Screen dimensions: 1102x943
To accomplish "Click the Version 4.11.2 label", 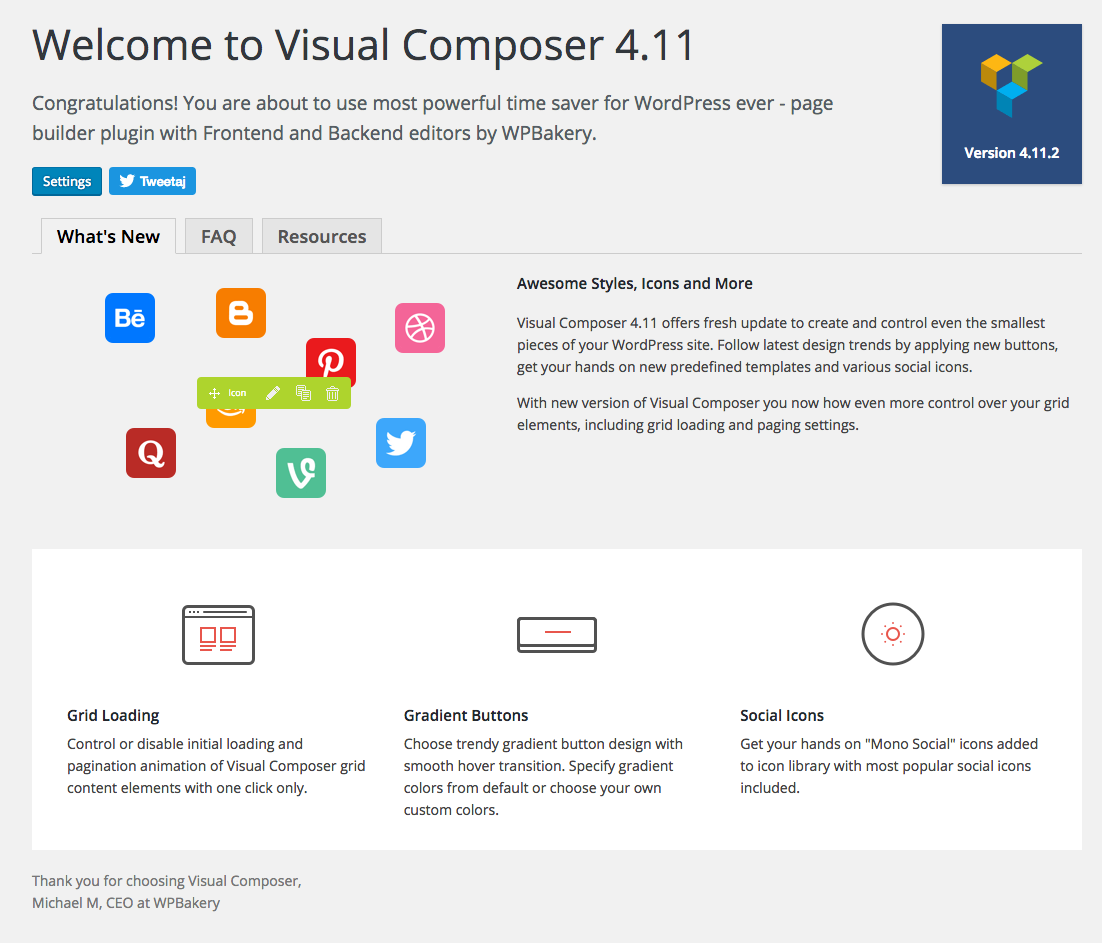I will click(x=1011, y=152).
